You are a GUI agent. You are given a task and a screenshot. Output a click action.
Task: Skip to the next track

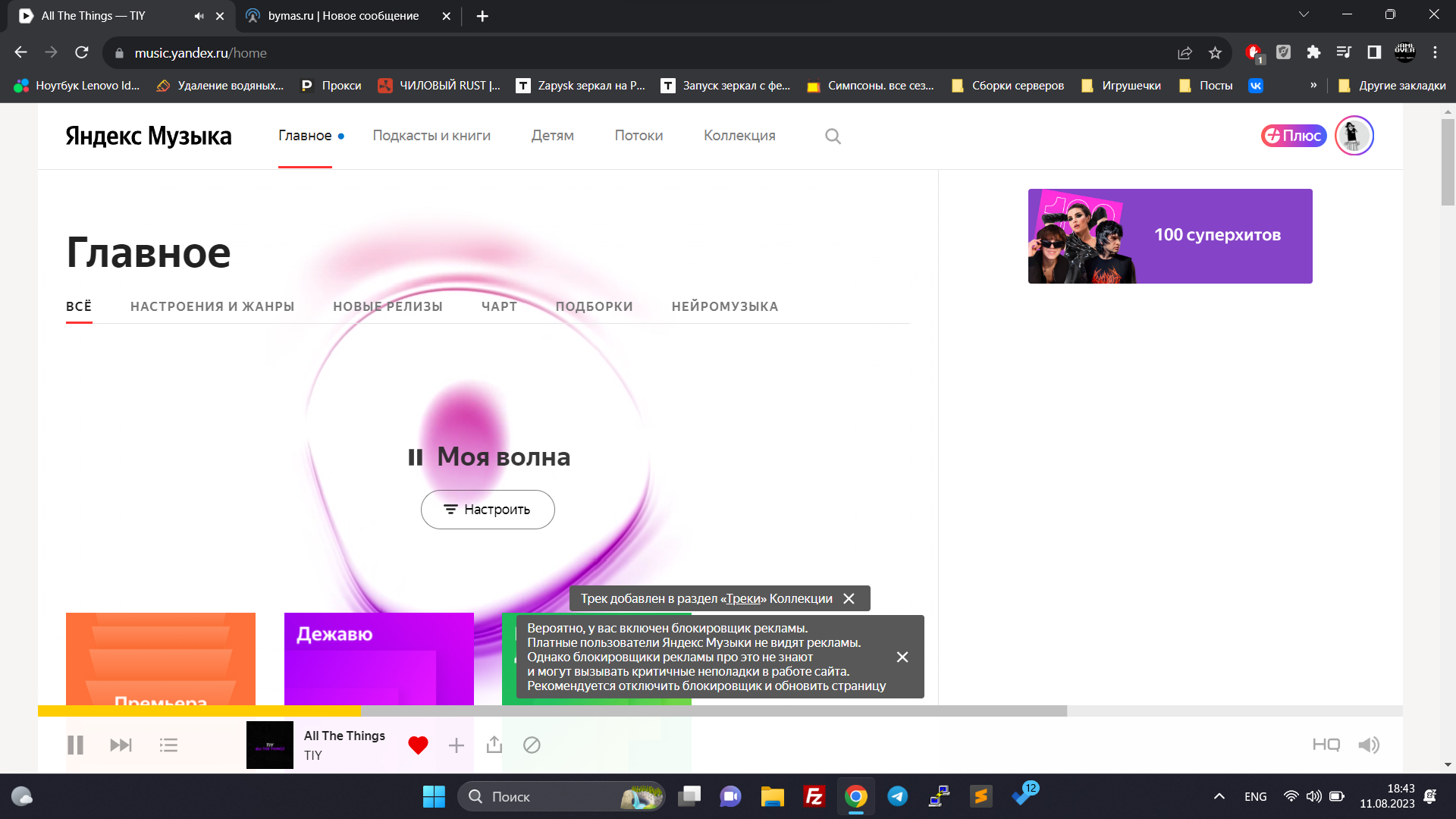click(121, 745)
